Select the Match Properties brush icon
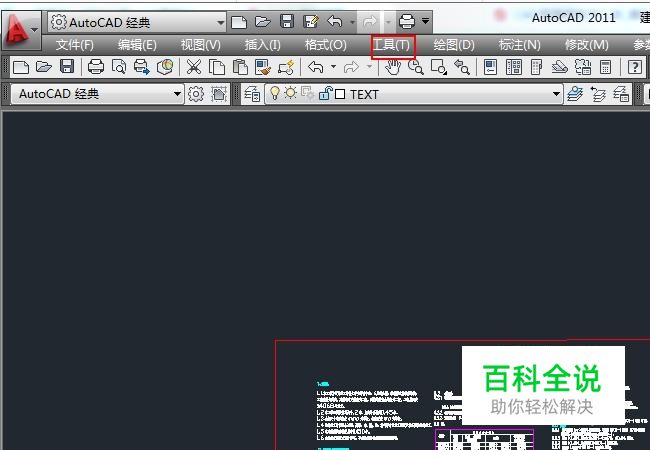 [x=263, y=67]
